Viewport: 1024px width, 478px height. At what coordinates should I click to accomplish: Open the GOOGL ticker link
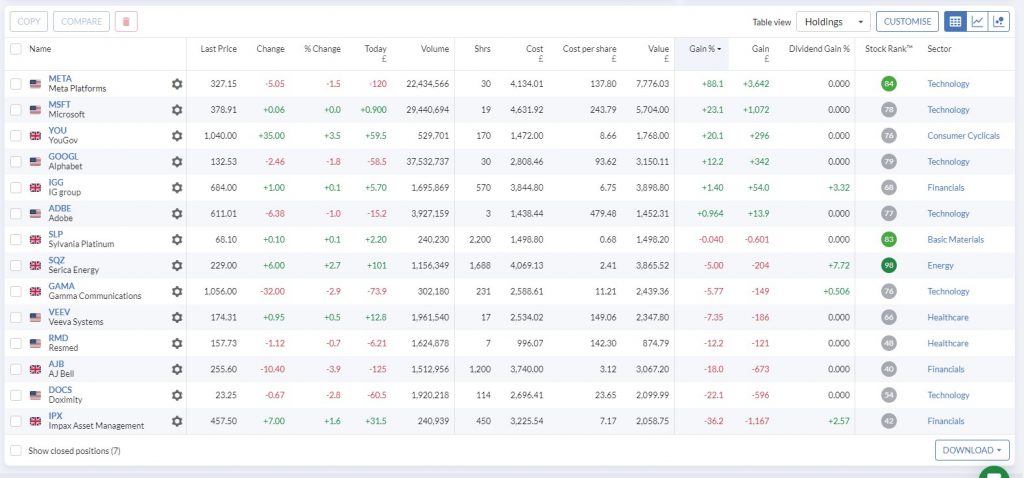(x=61, y=156)
